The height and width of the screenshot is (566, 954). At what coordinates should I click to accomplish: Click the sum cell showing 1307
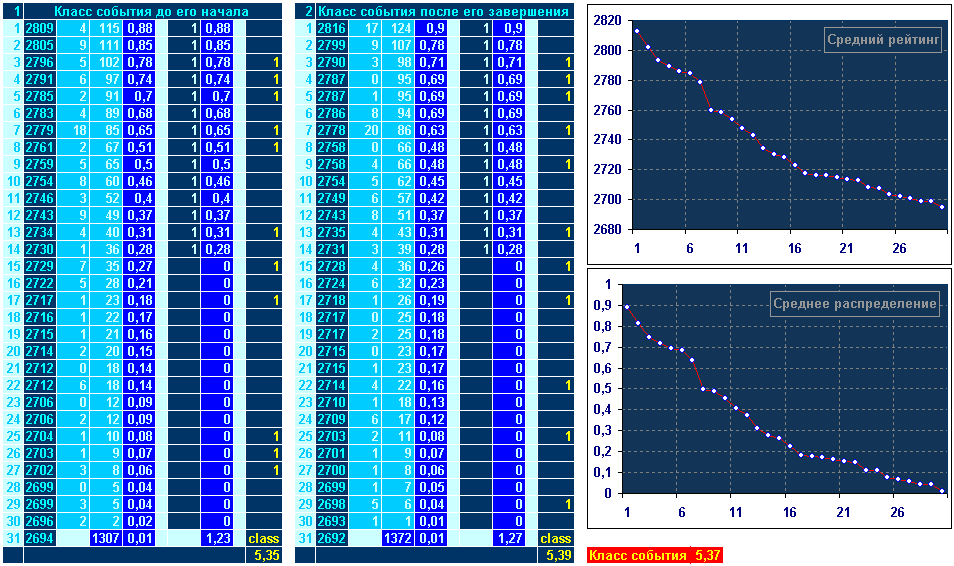coord(106,538)
